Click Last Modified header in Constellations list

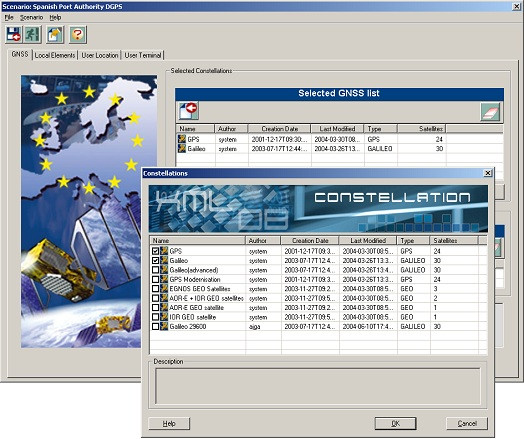click(x=368, y=240)
